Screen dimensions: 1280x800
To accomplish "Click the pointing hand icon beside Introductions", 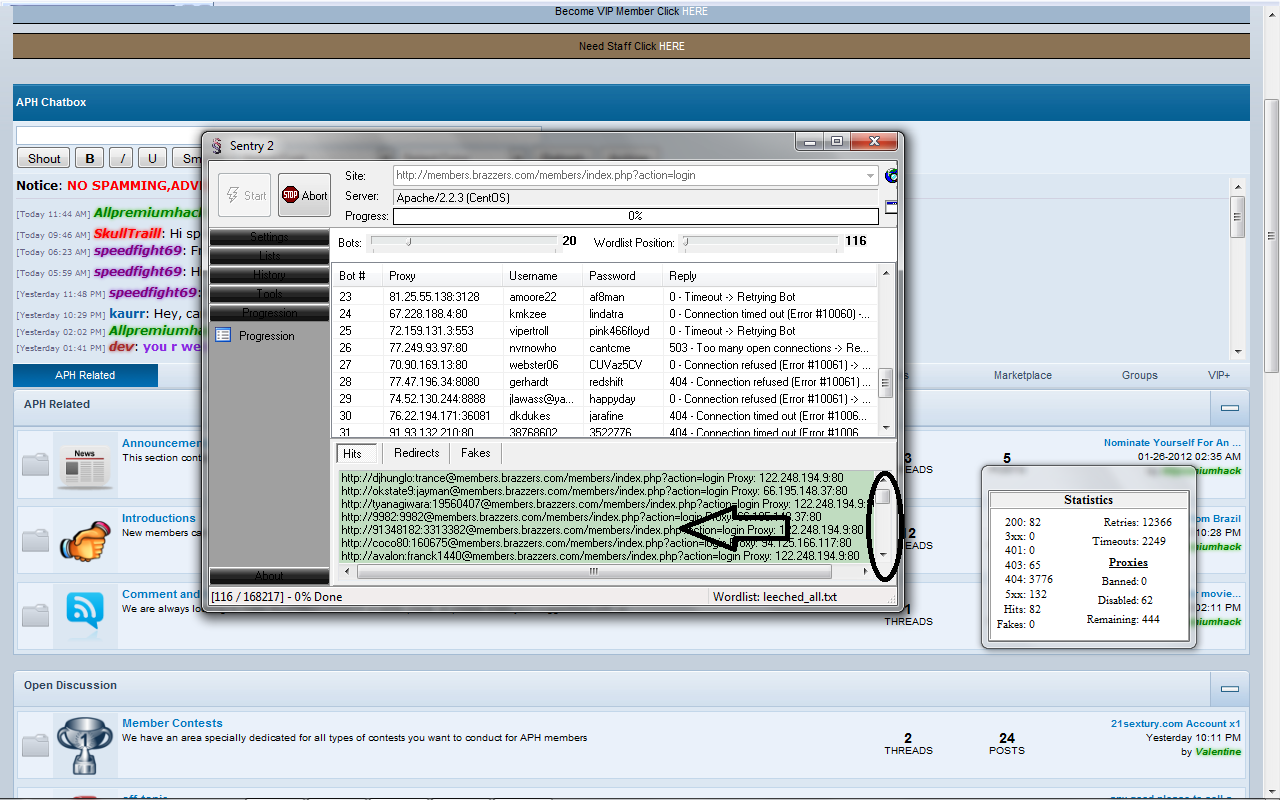I will (84, 540).
